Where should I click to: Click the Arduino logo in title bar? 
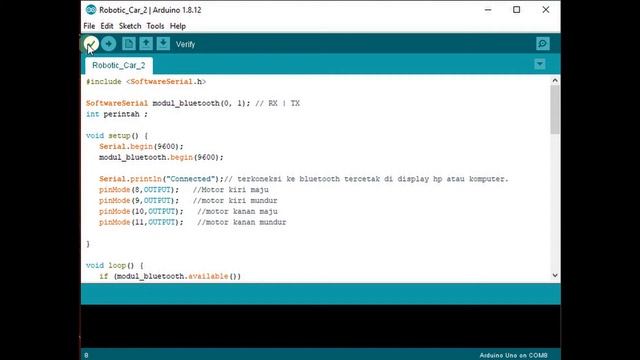(x=91, y=10)
